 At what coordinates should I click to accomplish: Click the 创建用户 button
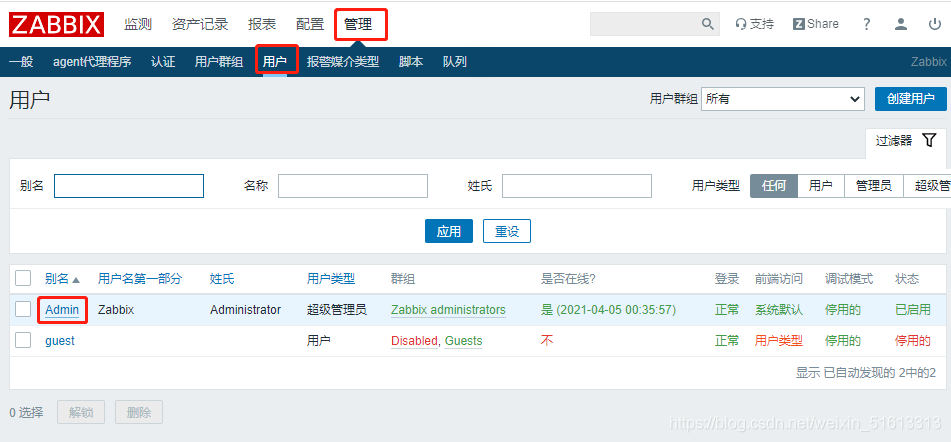910,99
